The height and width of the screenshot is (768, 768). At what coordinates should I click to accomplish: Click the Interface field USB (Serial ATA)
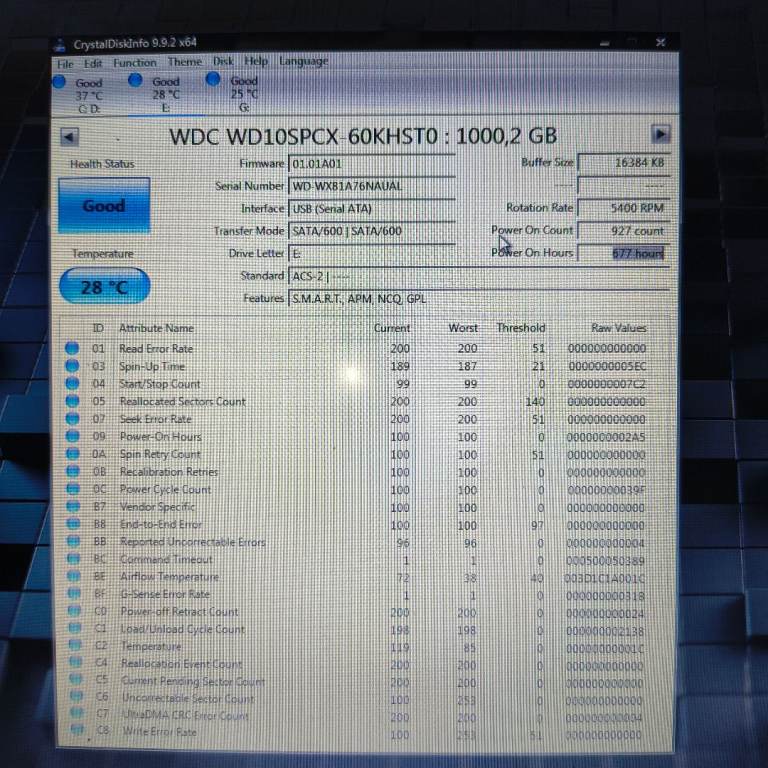point(372,209)
